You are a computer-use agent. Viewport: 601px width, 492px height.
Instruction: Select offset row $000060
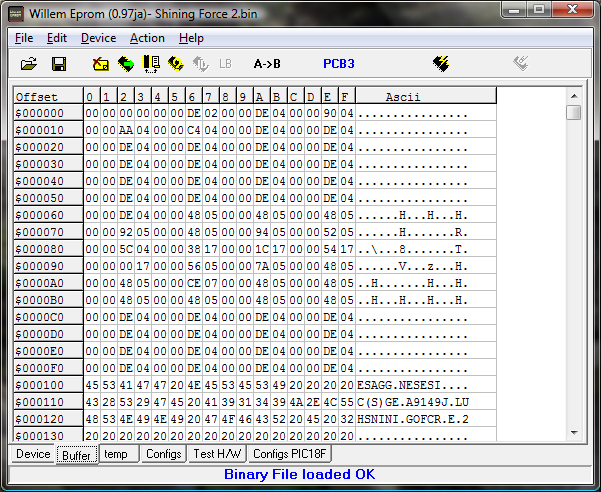48,215
